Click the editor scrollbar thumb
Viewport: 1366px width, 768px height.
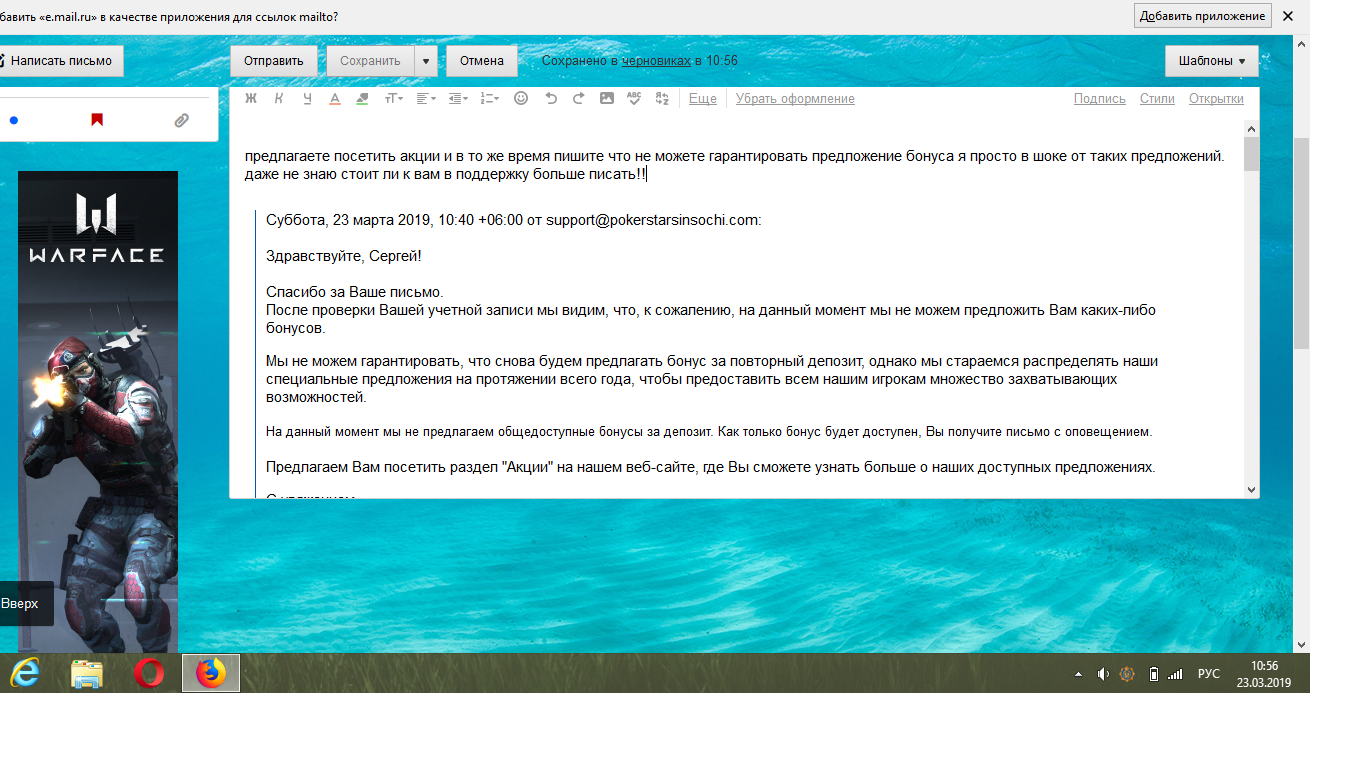pos(1251,155)
